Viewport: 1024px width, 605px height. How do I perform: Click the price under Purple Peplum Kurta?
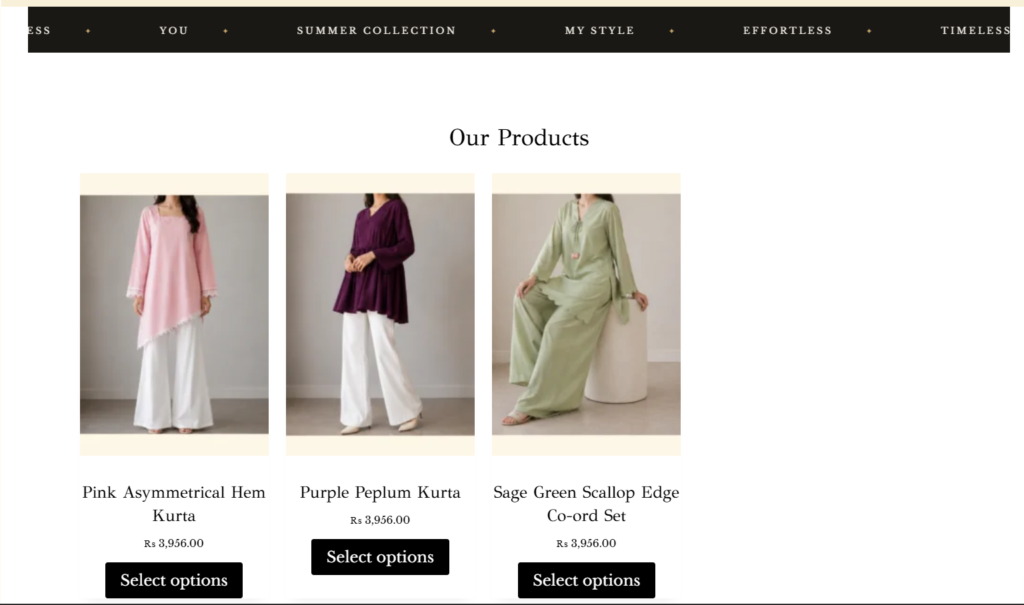pos(380,520)
